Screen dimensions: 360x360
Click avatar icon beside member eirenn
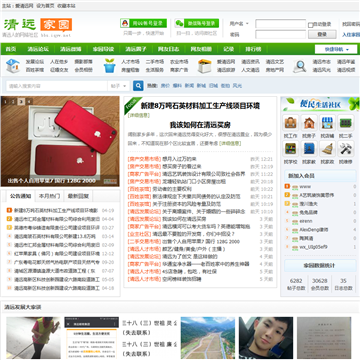pos(295,221)
